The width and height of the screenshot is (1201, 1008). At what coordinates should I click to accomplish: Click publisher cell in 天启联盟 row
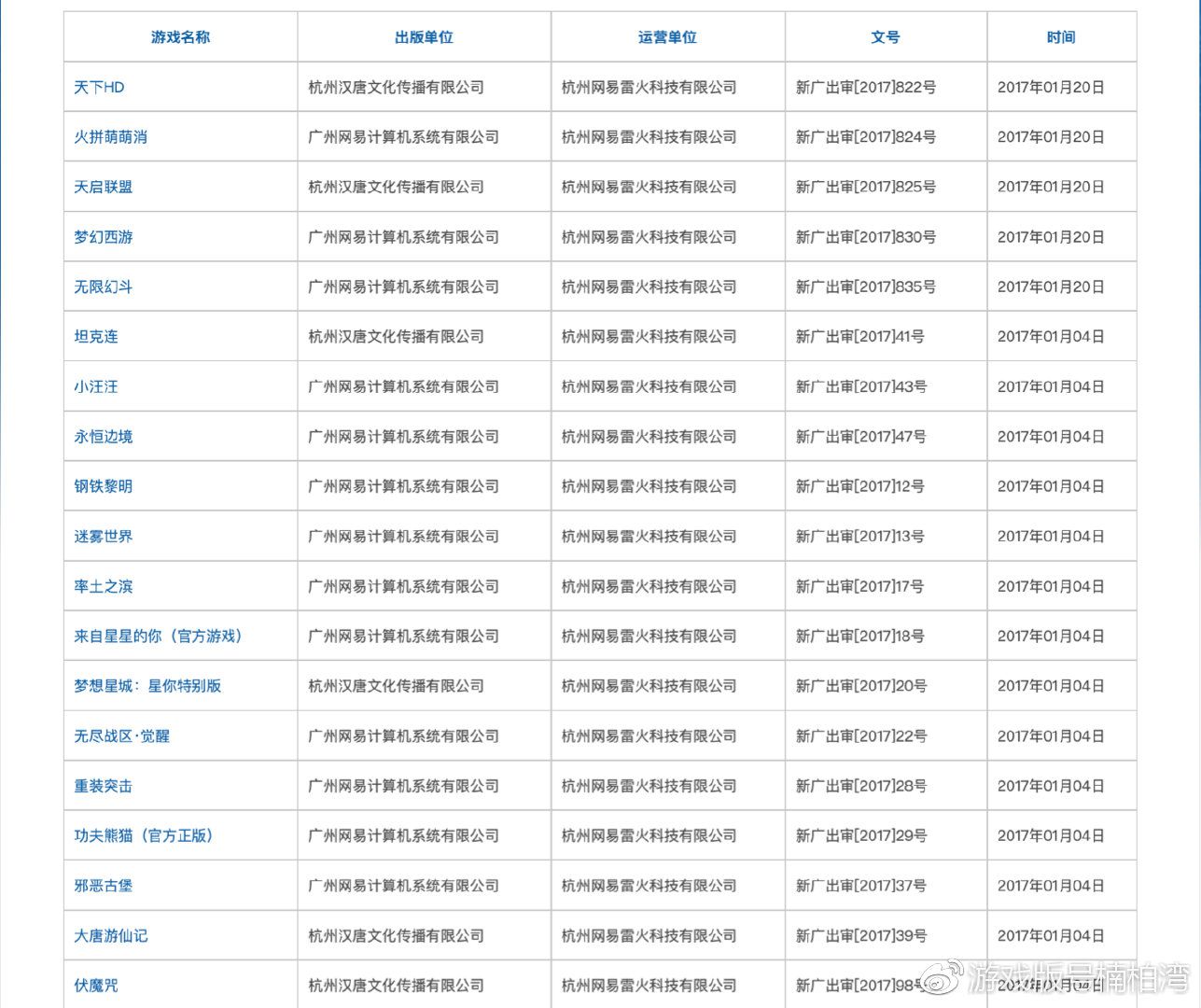[425, 187]
